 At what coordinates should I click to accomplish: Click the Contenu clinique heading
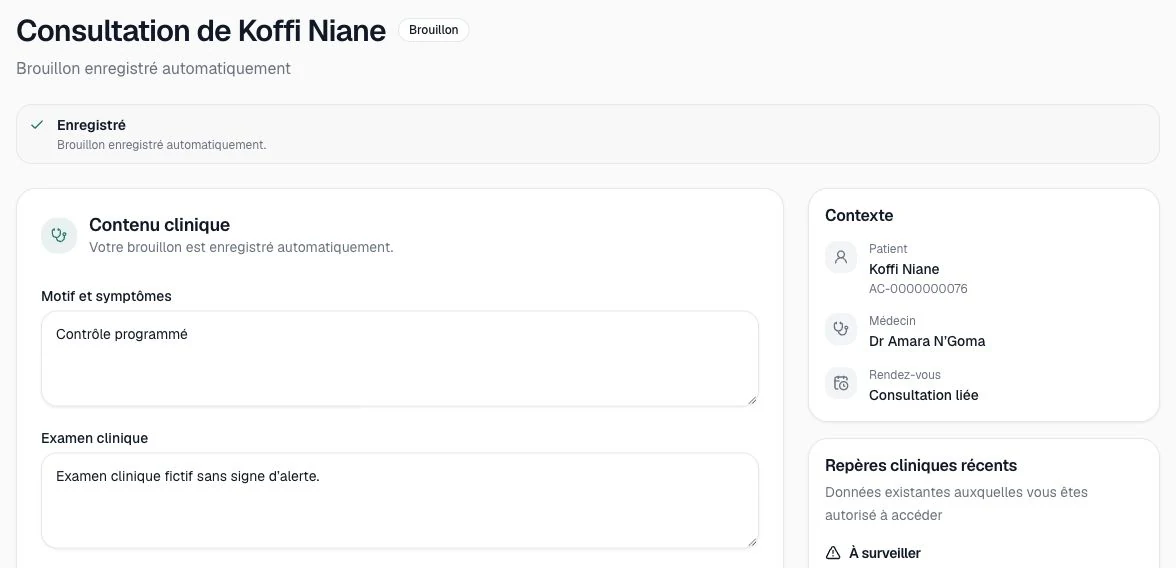(x=160, y=224)
